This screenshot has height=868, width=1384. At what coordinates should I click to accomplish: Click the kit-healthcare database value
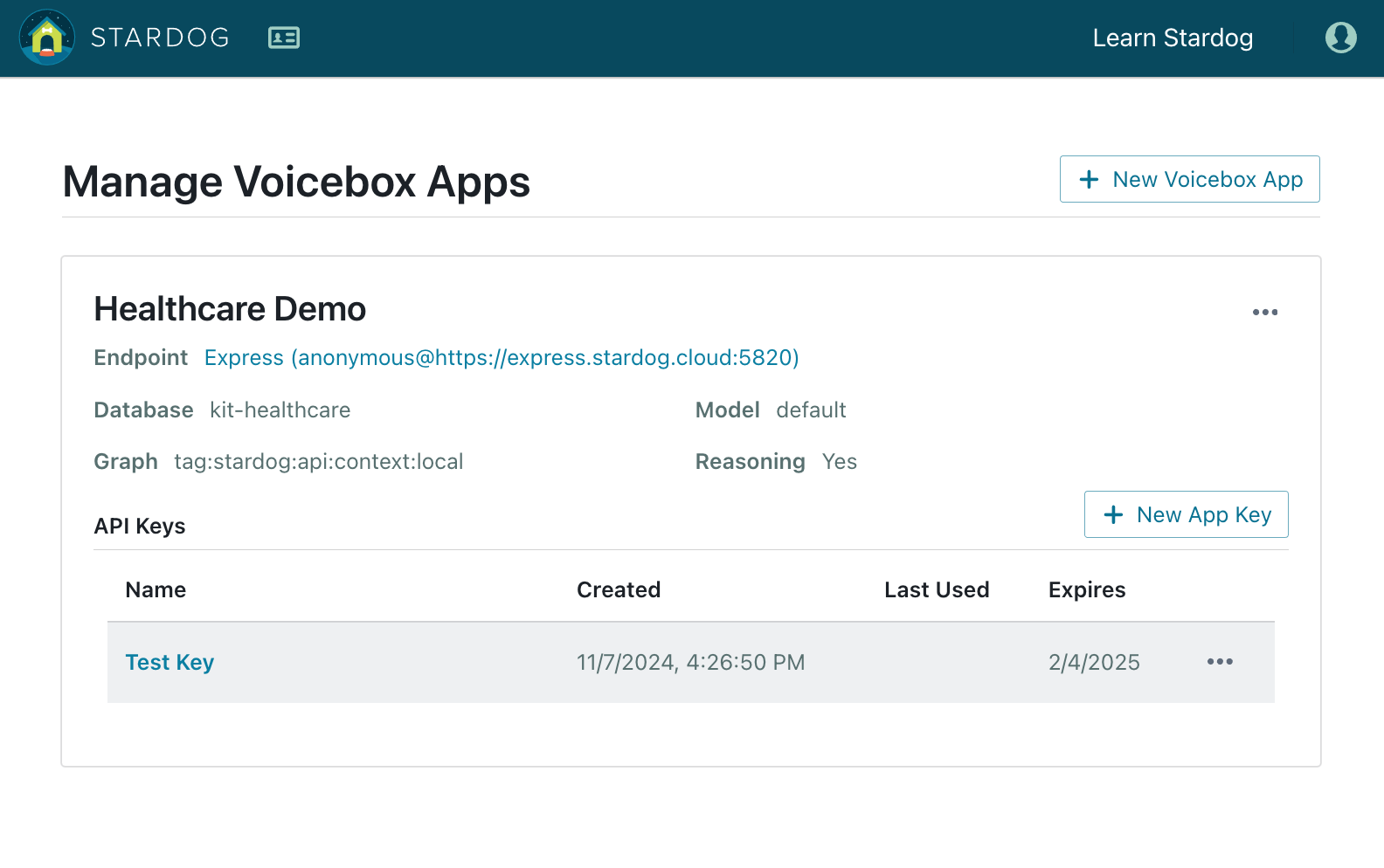point(280,410)
